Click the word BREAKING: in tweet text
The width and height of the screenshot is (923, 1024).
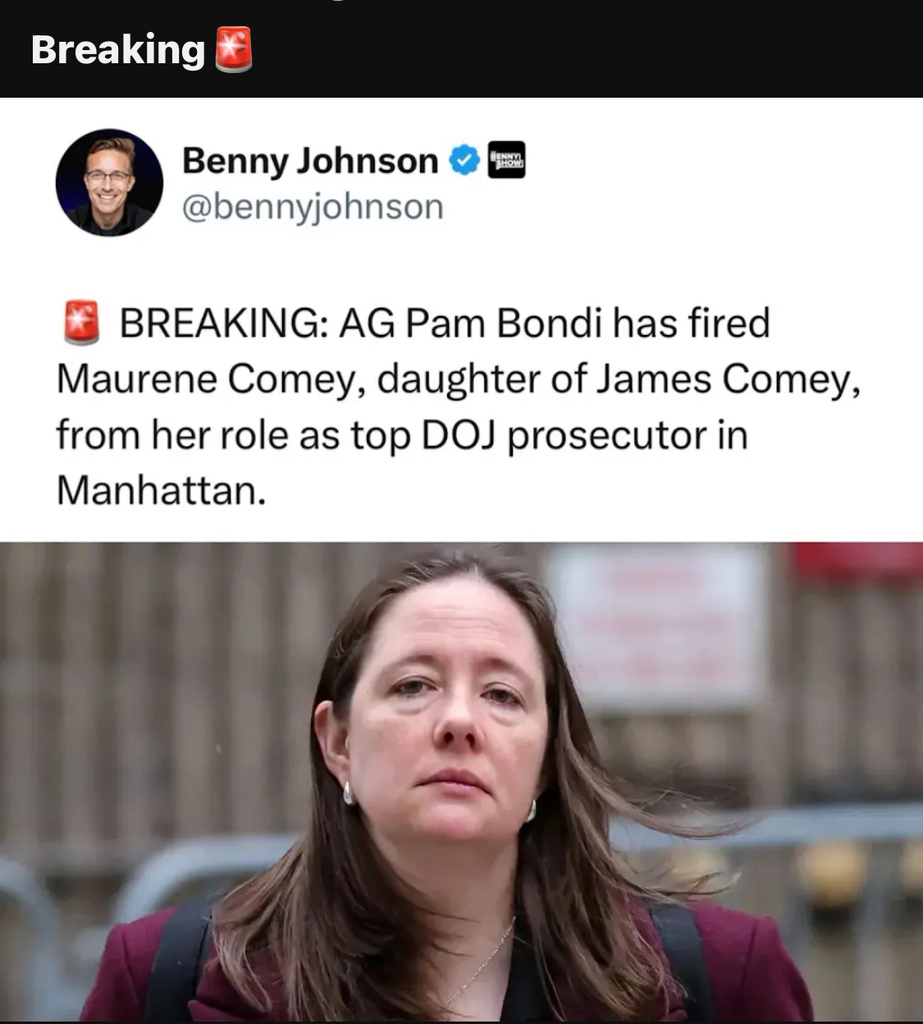click(224, 323)
